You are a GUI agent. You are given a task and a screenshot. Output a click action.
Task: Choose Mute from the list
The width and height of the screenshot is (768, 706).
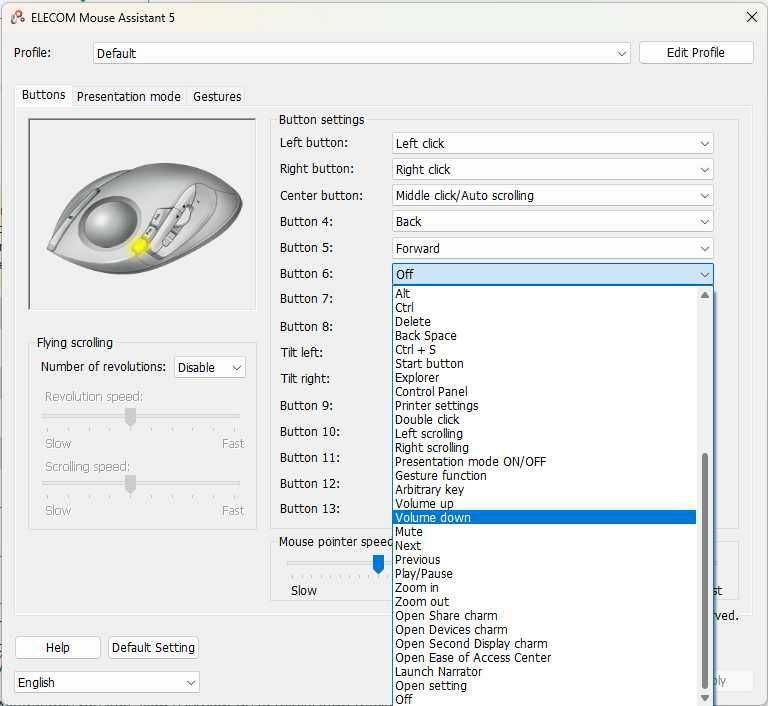coord(545,532)
